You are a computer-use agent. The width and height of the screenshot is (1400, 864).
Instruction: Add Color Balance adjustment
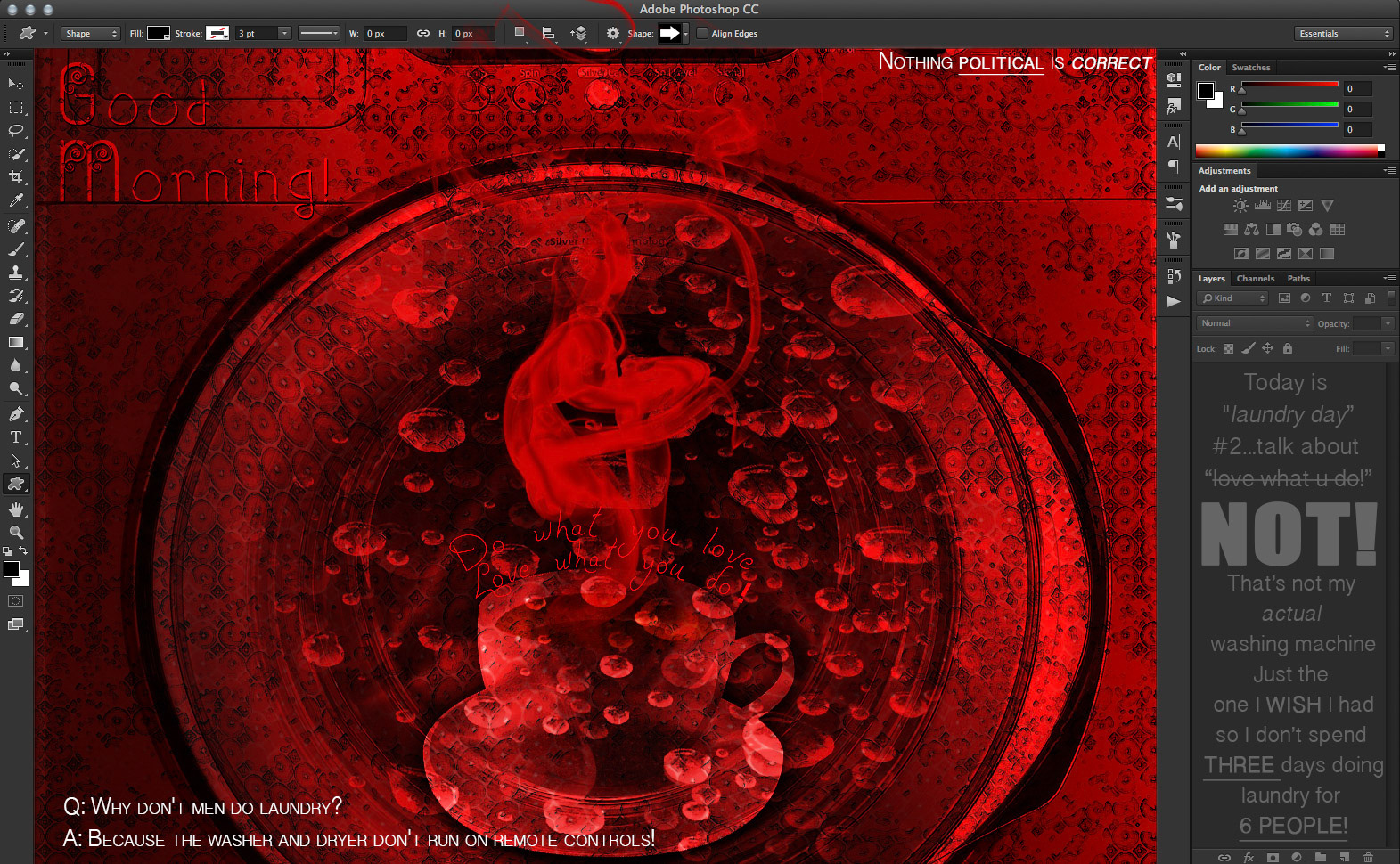1251,230
